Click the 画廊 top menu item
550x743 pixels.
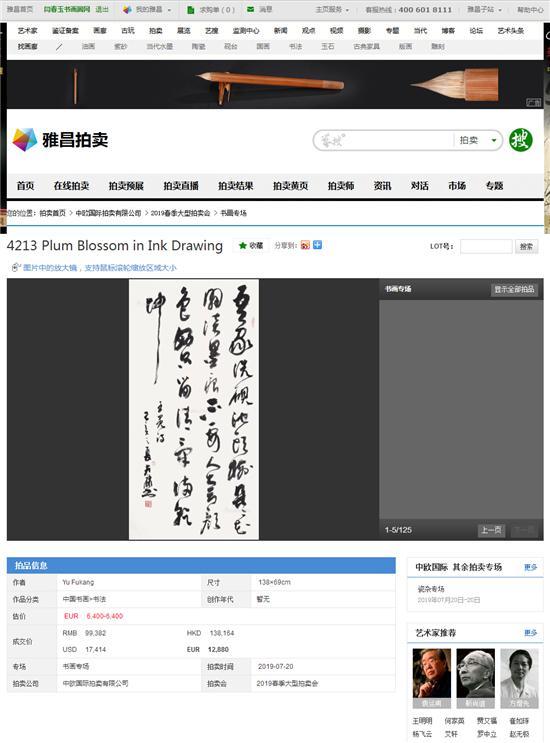(100, 30)
